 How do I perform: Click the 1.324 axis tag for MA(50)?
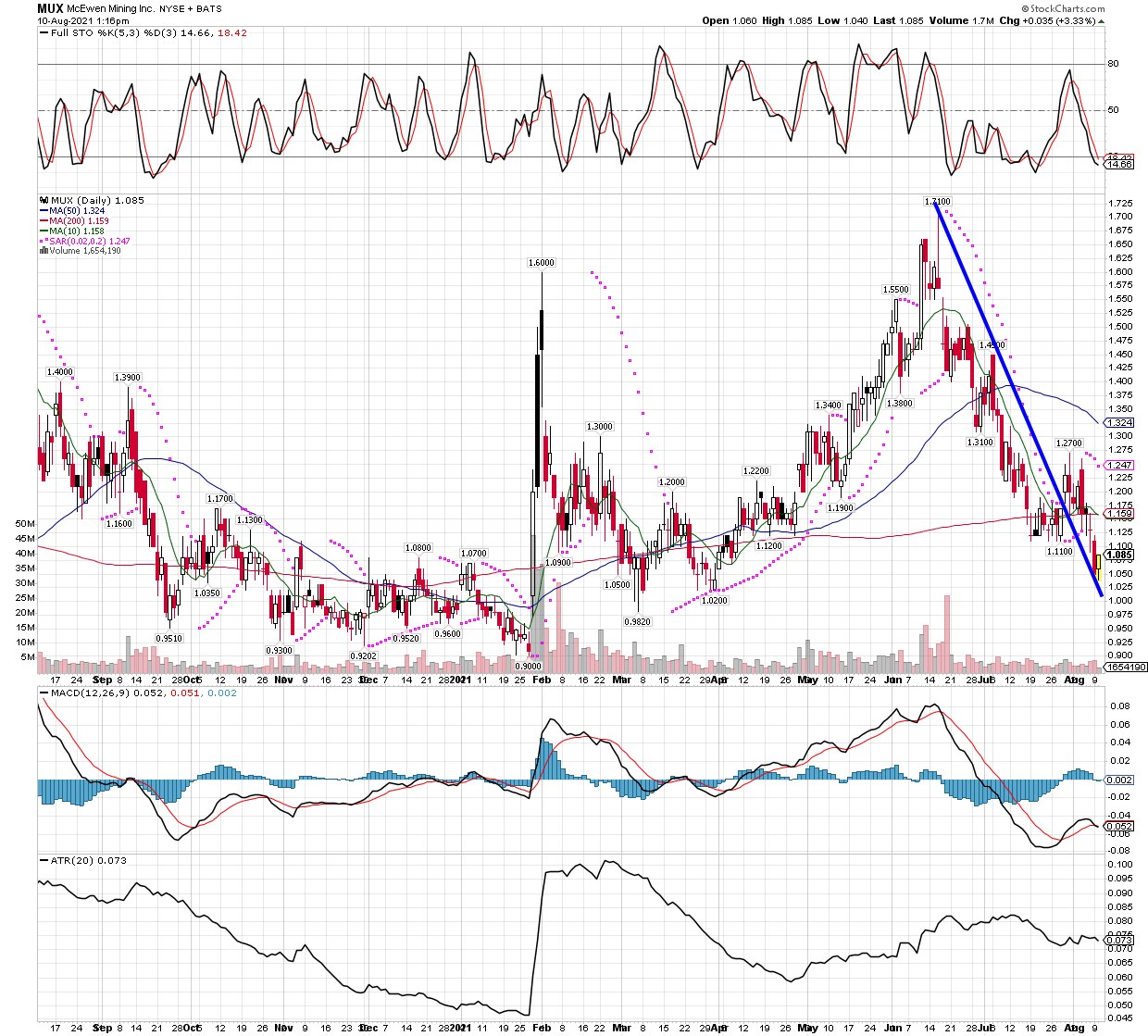tap(1120, 422)
